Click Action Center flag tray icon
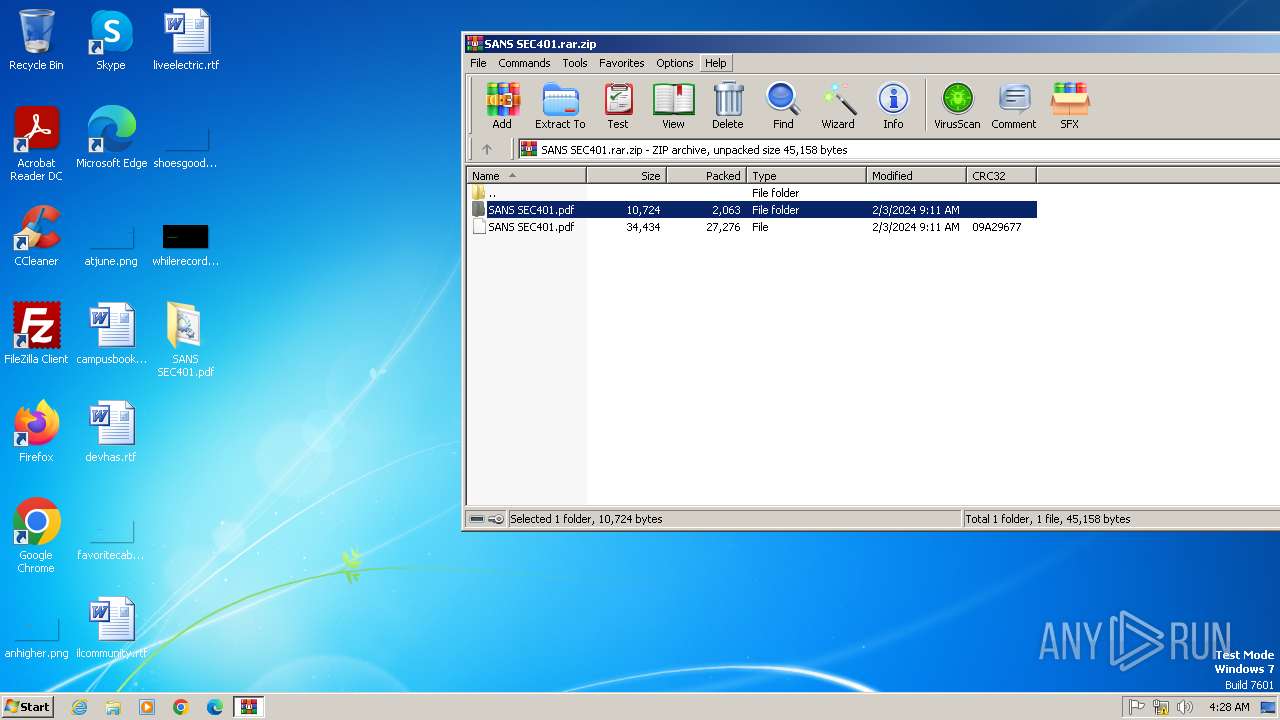The image size is (1280, 720). pos(1137,707)
